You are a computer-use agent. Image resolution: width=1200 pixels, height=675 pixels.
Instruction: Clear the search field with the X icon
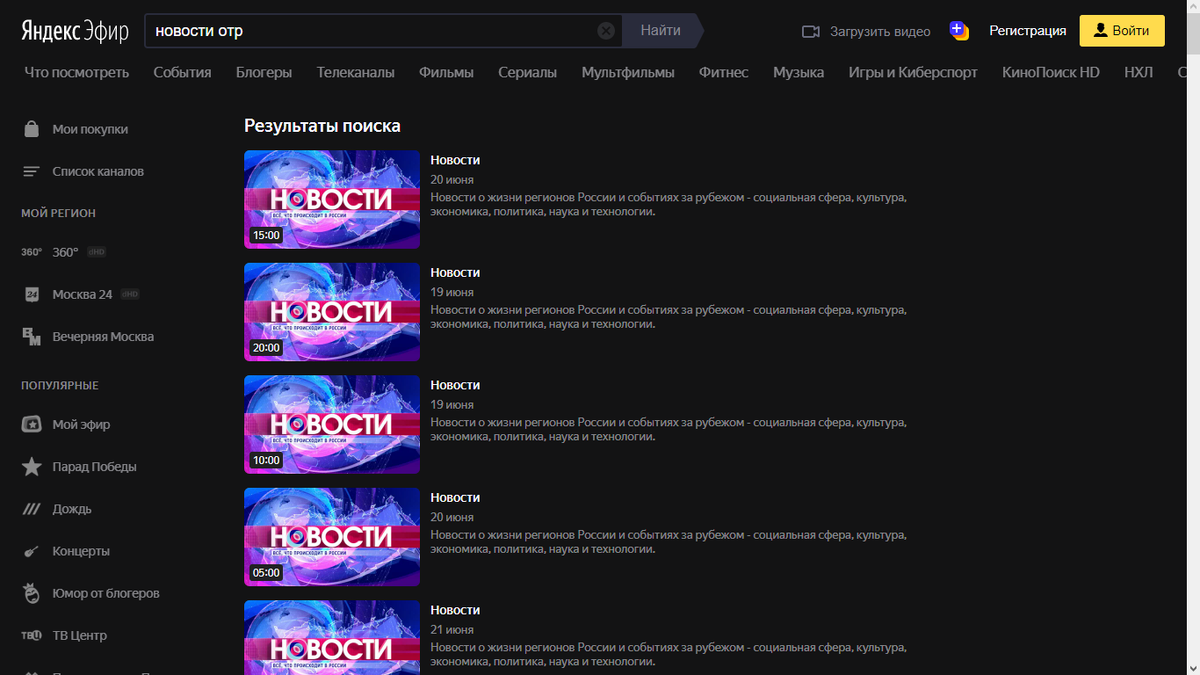click(x=606, y=31)
